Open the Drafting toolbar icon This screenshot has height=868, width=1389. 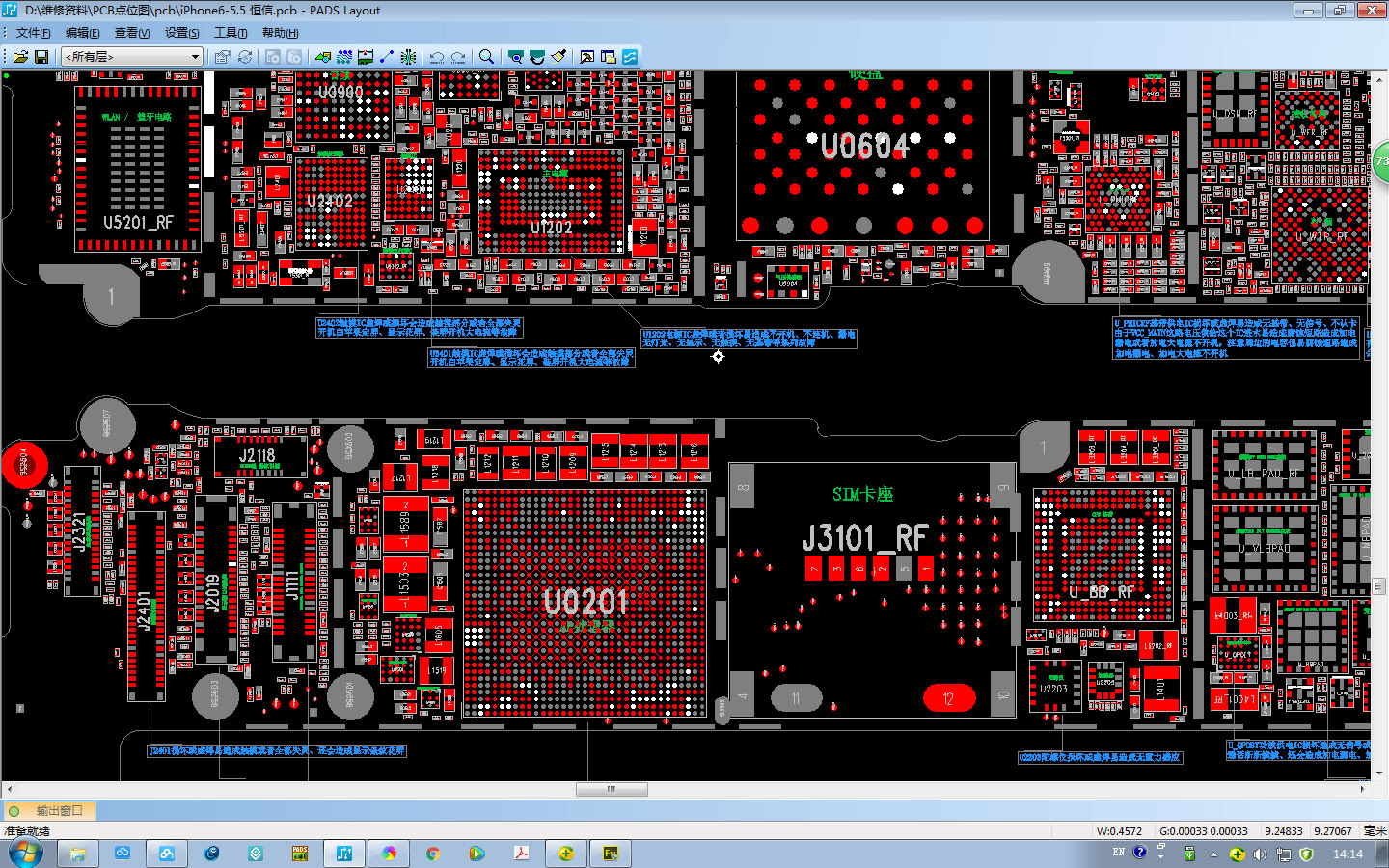click(323, 57)
